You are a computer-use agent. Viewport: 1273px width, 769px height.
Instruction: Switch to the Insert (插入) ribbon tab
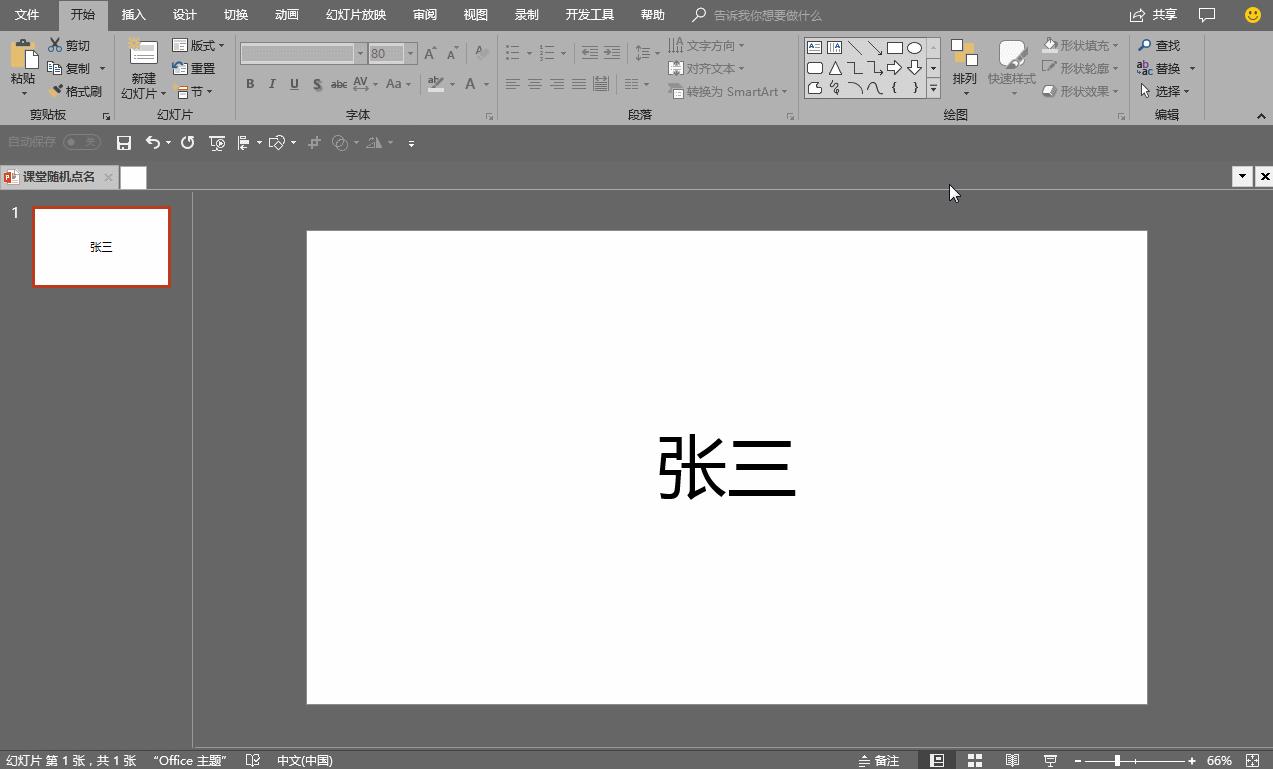(133, 14)
